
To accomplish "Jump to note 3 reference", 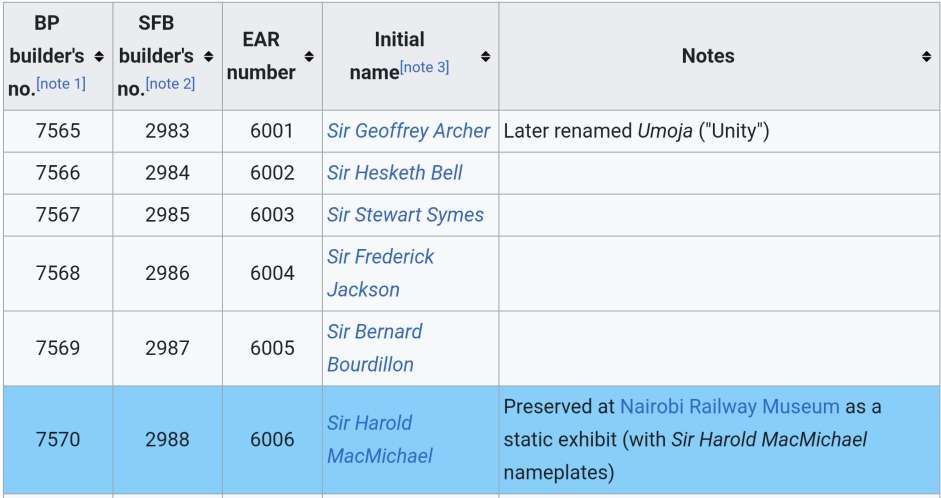I will 424,68.
